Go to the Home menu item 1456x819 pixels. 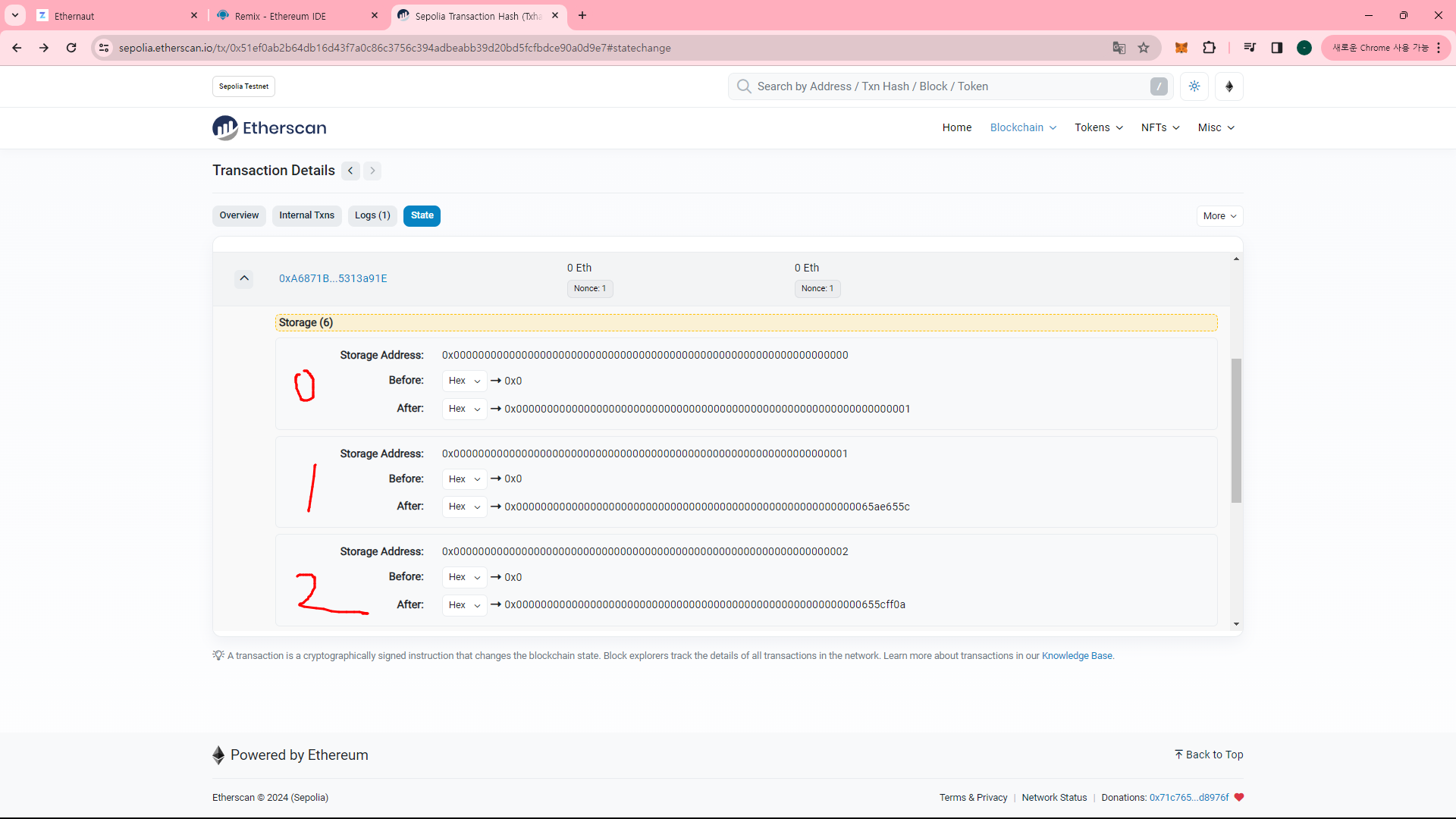pos(957,127)
